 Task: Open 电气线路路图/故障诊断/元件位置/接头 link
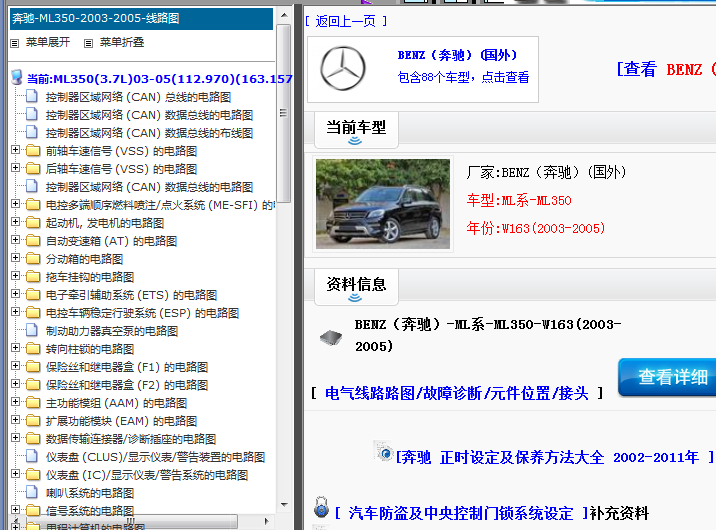coord(457,393)
